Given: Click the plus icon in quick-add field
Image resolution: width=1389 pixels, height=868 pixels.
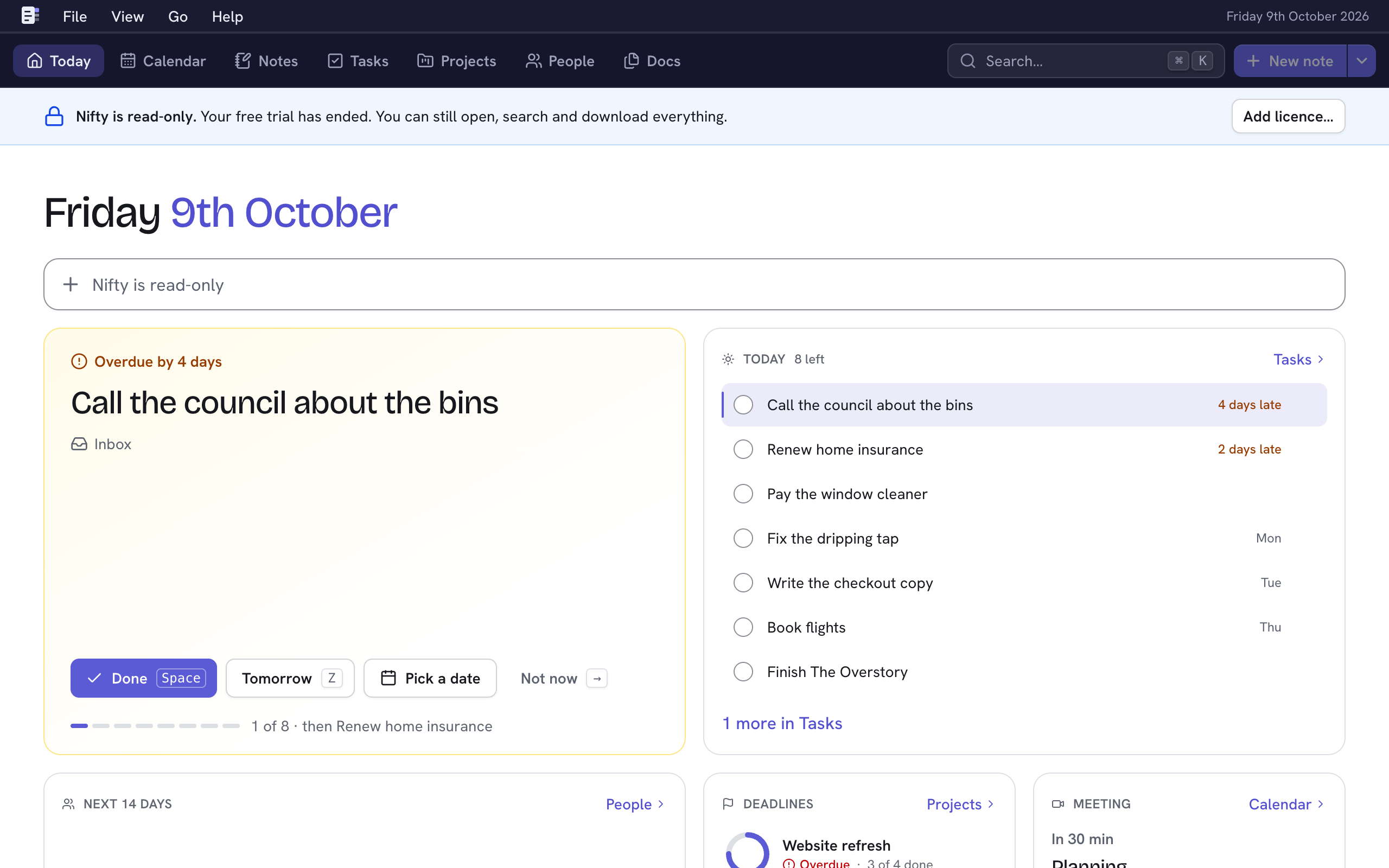Looking at the screenshot, I should (71, 284).
